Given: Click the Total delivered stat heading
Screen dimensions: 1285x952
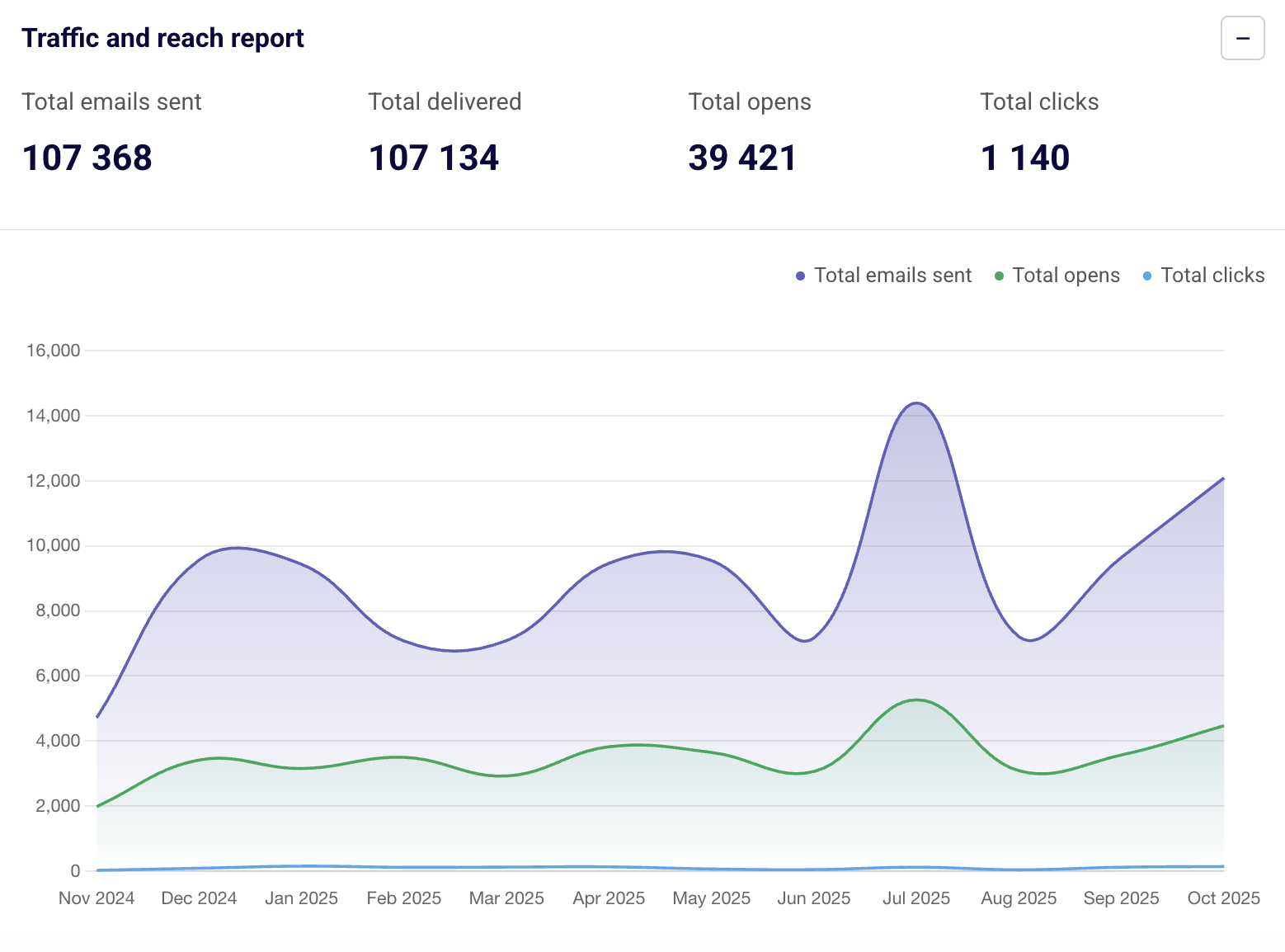Looking at the screenshot, I should coord(445,101).
